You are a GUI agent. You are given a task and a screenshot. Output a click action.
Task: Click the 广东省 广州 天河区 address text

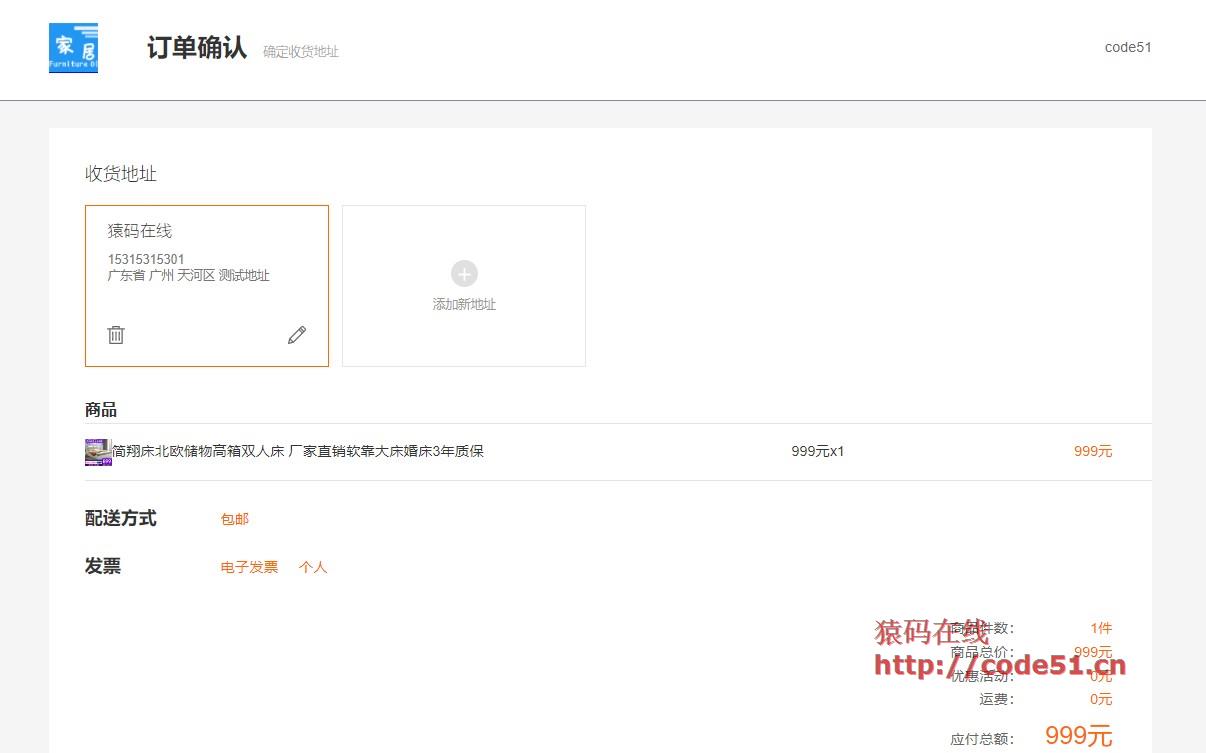pos(188,275)
